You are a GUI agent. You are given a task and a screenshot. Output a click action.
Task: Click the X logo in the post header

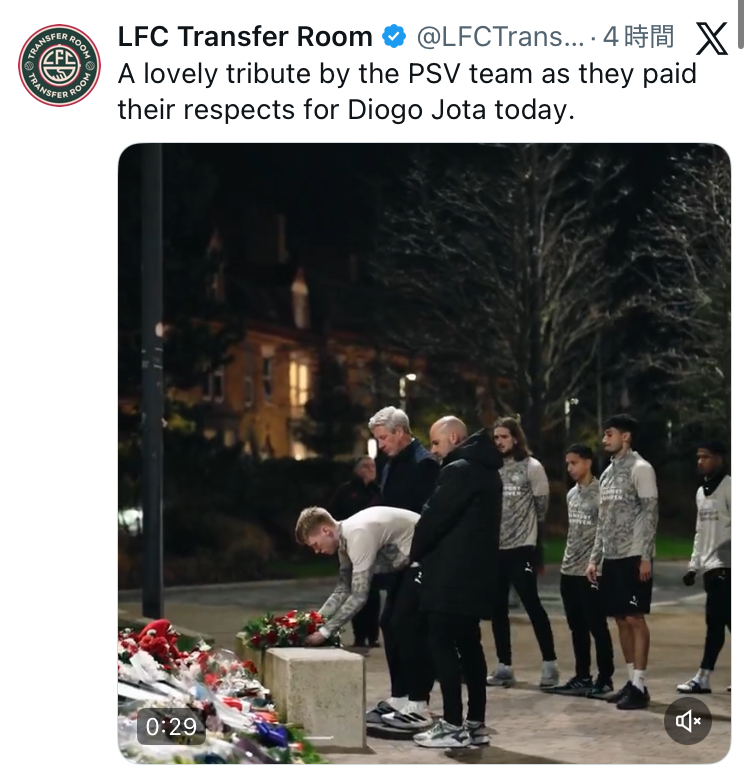712,38
